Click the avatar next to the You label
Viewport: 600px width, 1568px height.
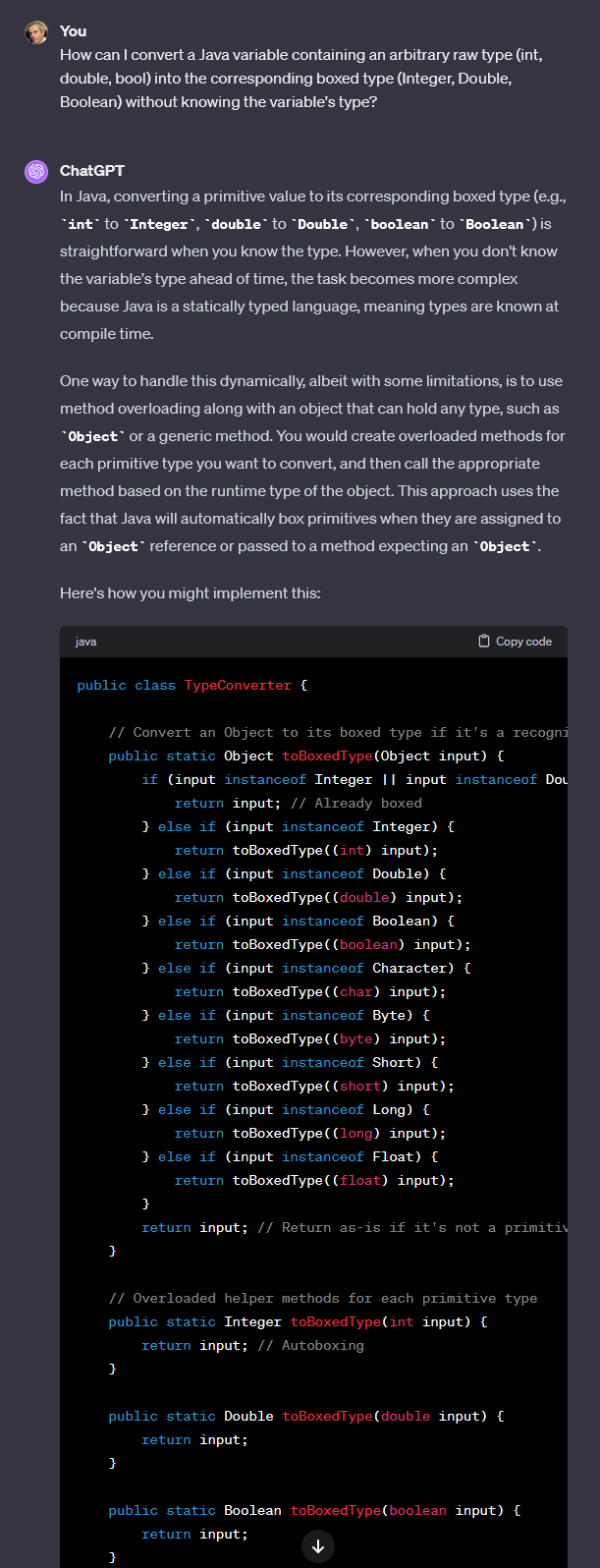(38, 31)
